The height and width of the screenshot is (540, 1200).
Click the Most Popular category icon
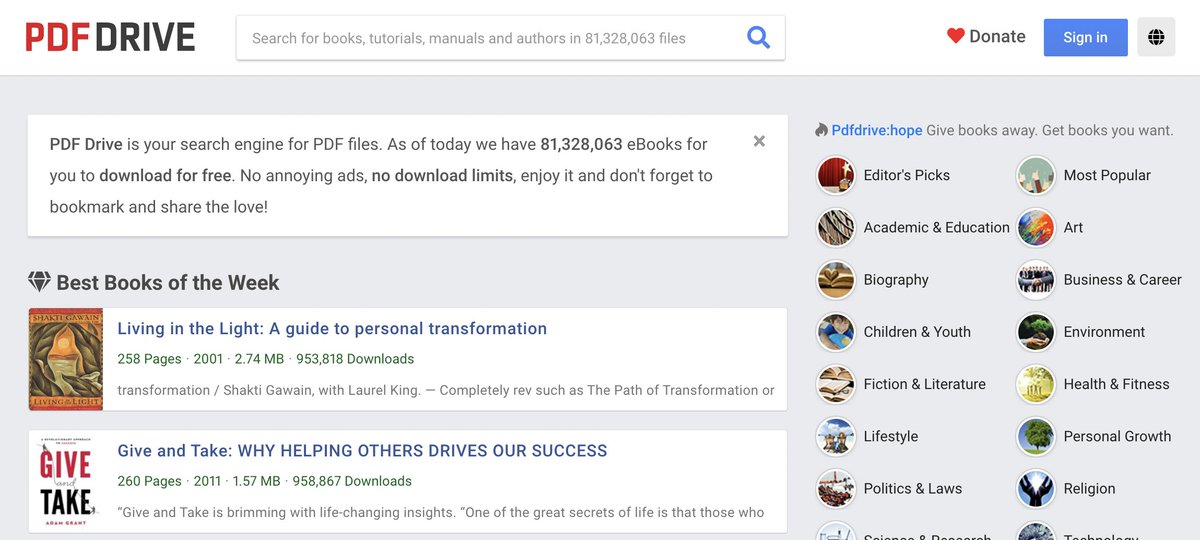tap(1036, 175)
